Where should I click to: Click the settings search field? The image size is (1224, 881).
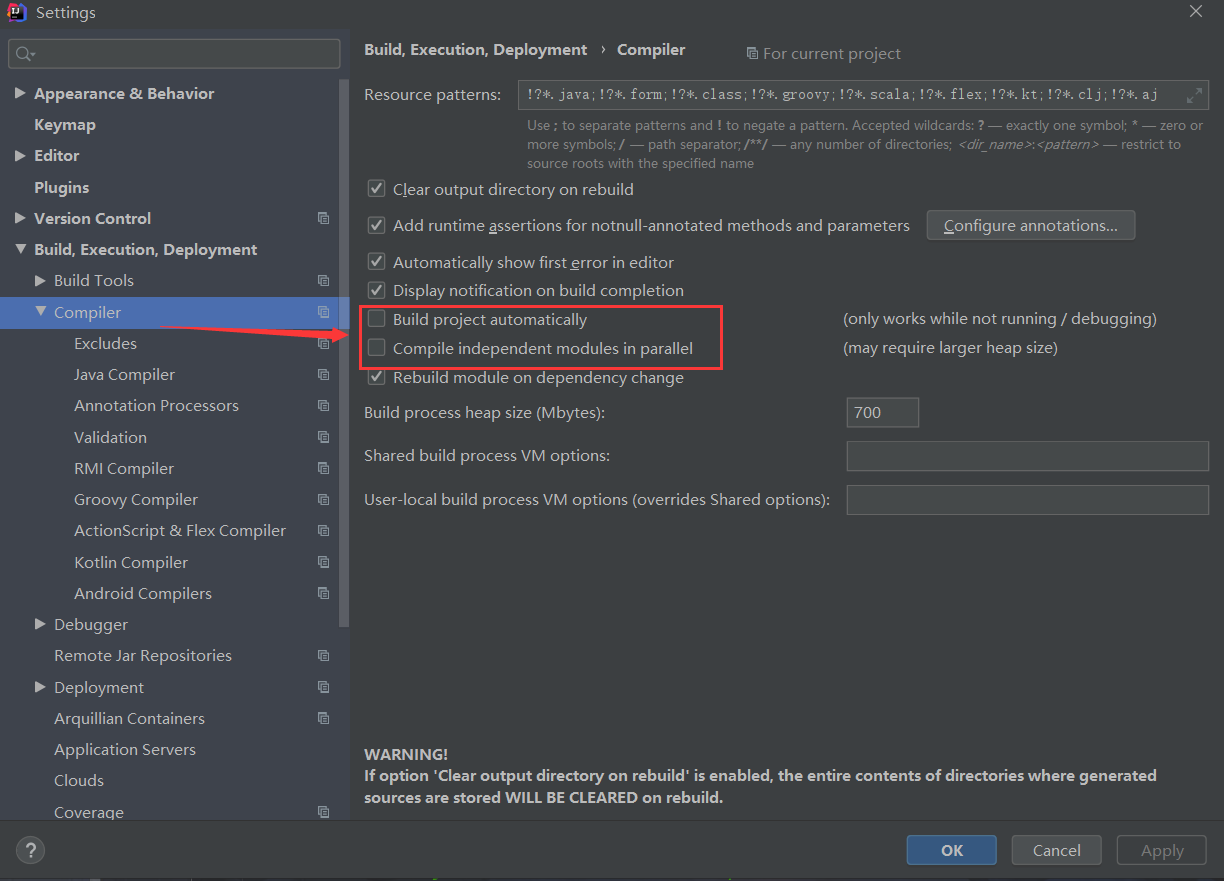pos(174,54)
